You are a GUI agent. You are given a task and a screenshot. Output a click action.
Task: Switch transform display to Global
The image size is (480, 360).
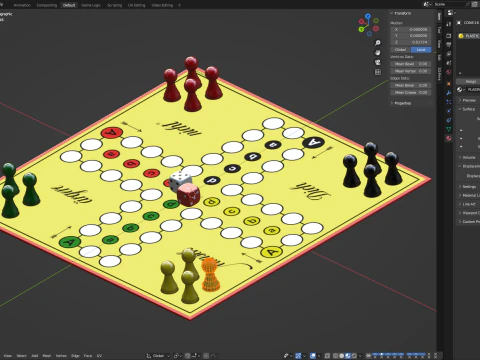coord(400,50)
